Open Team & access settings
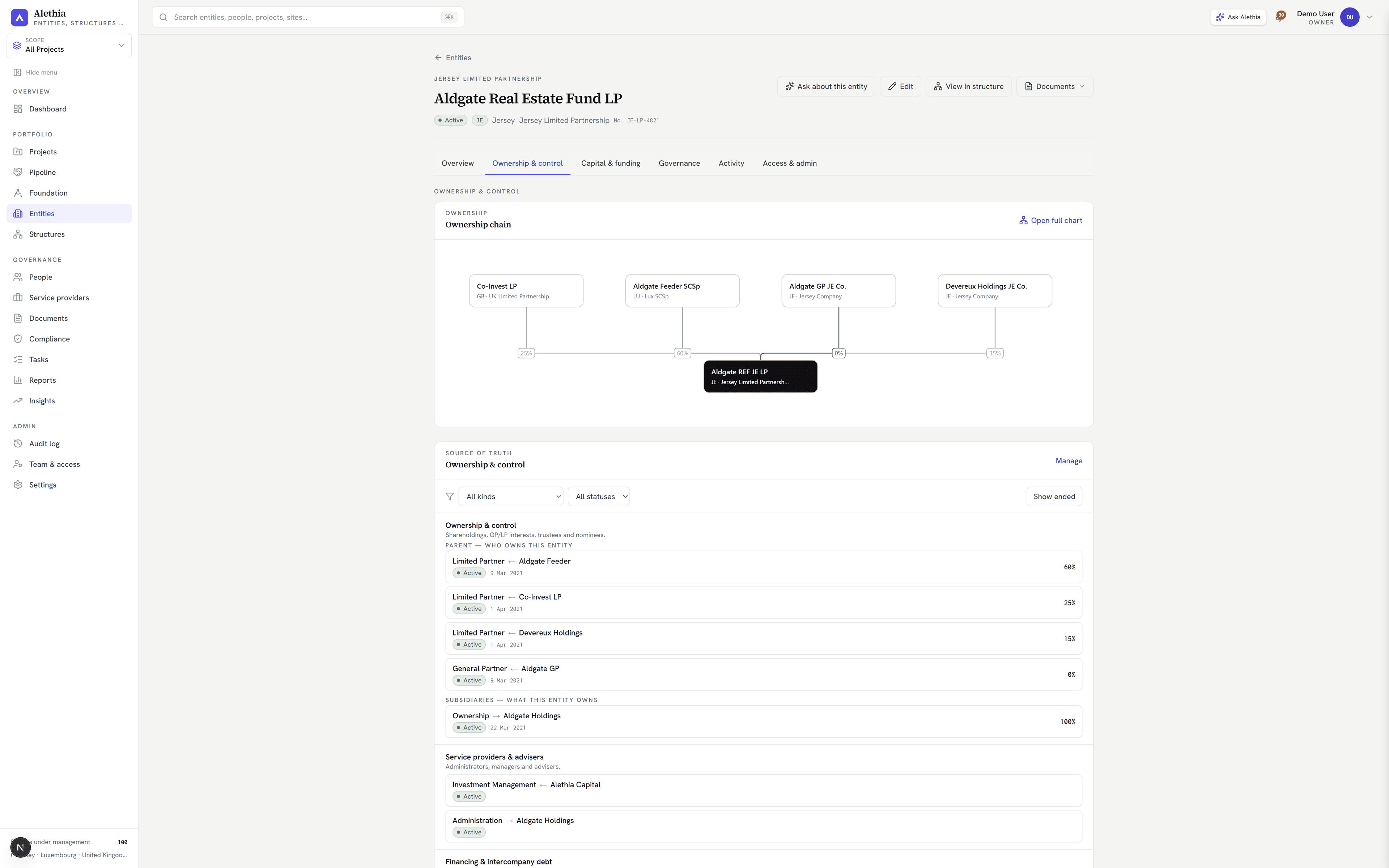 pyautogui.click(x=69, y=464)
